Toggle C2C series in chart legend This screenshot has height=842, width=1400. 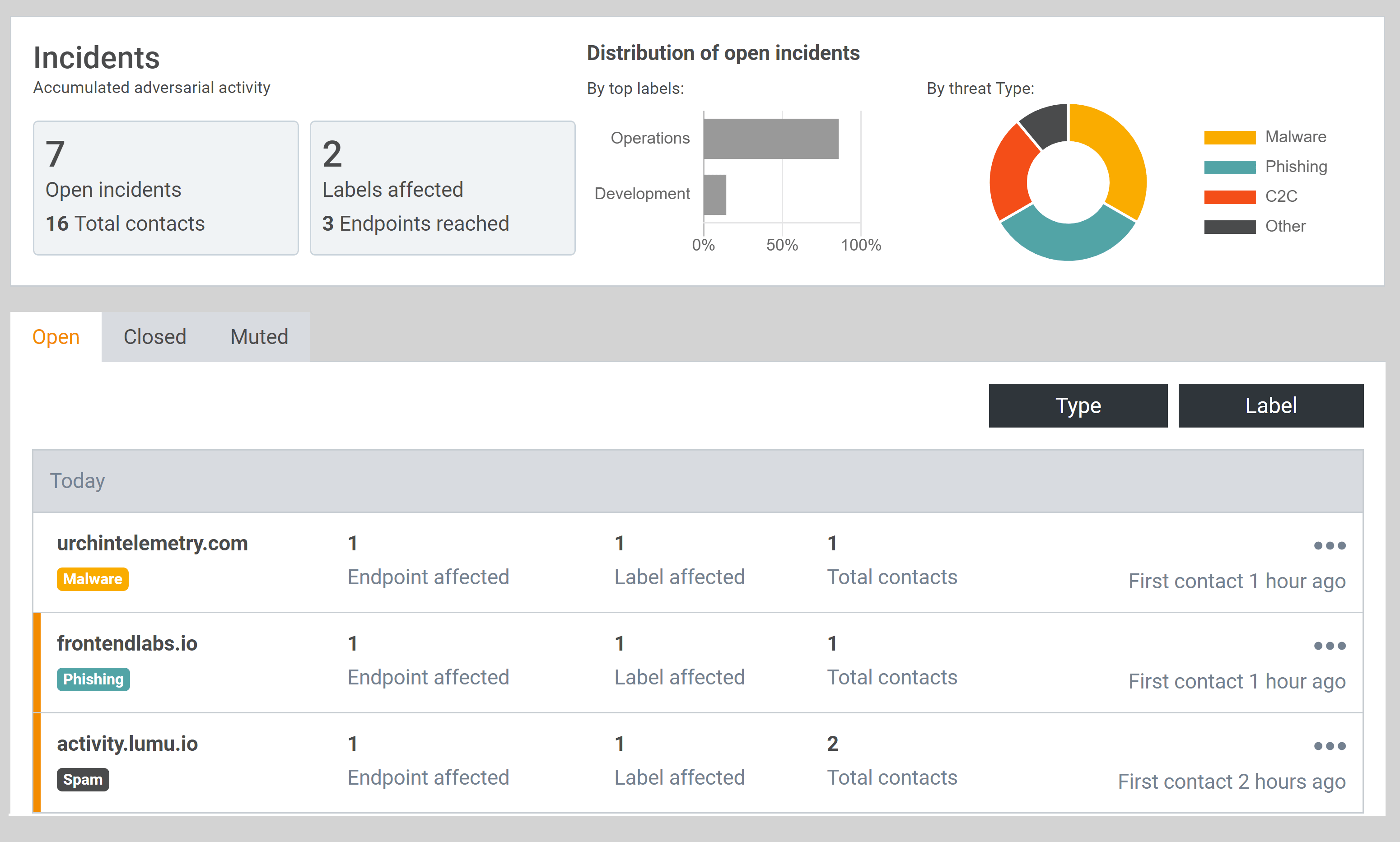(1281, 196)
